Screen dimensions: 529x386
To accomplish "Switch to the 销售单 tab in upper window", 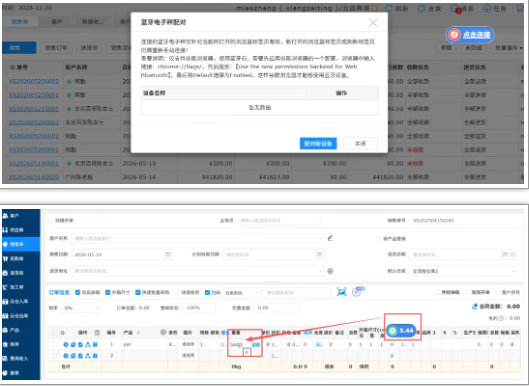I will pos(20,22).
